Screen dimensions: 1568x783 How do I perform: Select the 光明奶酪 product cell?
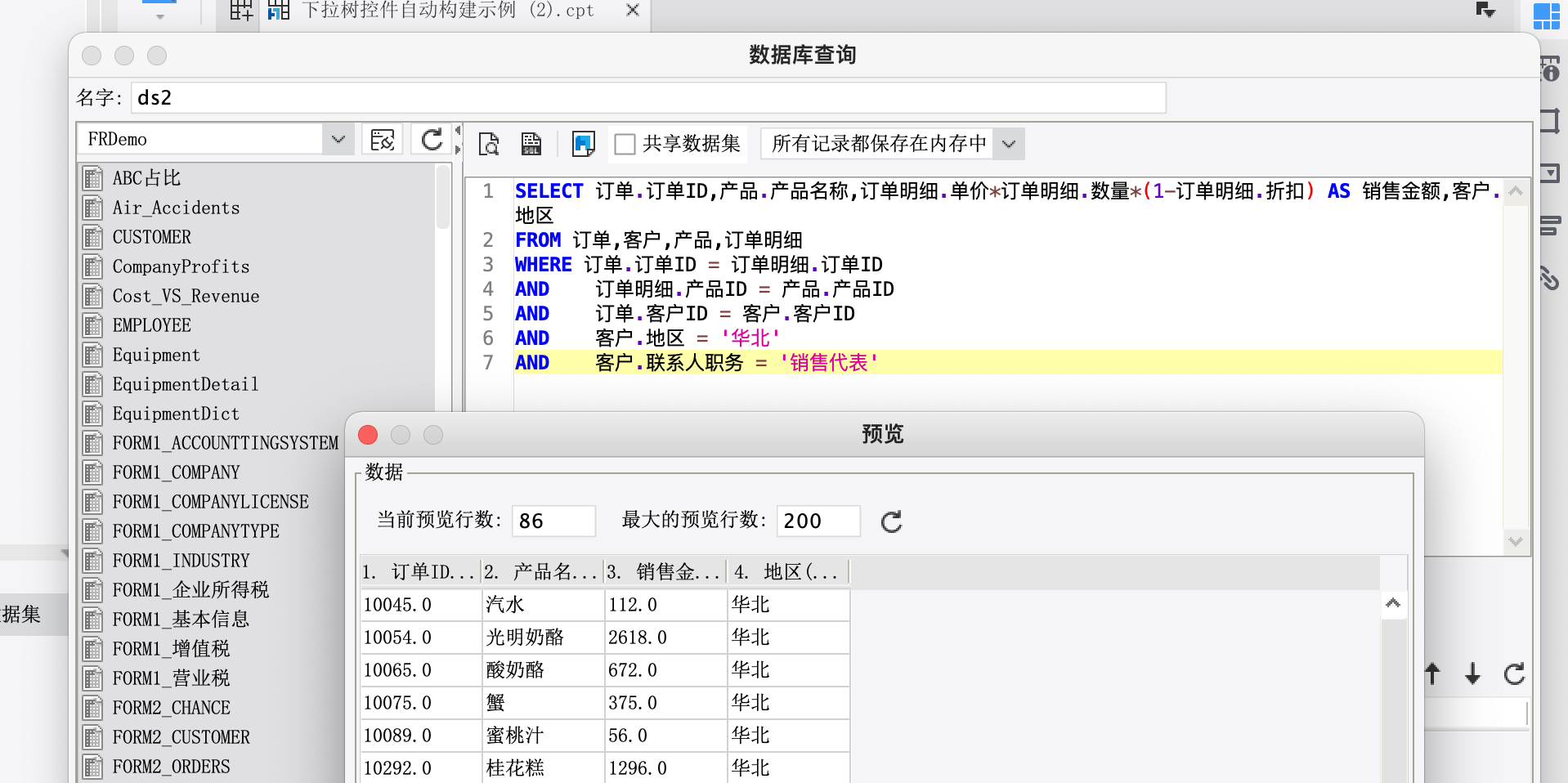544,638
